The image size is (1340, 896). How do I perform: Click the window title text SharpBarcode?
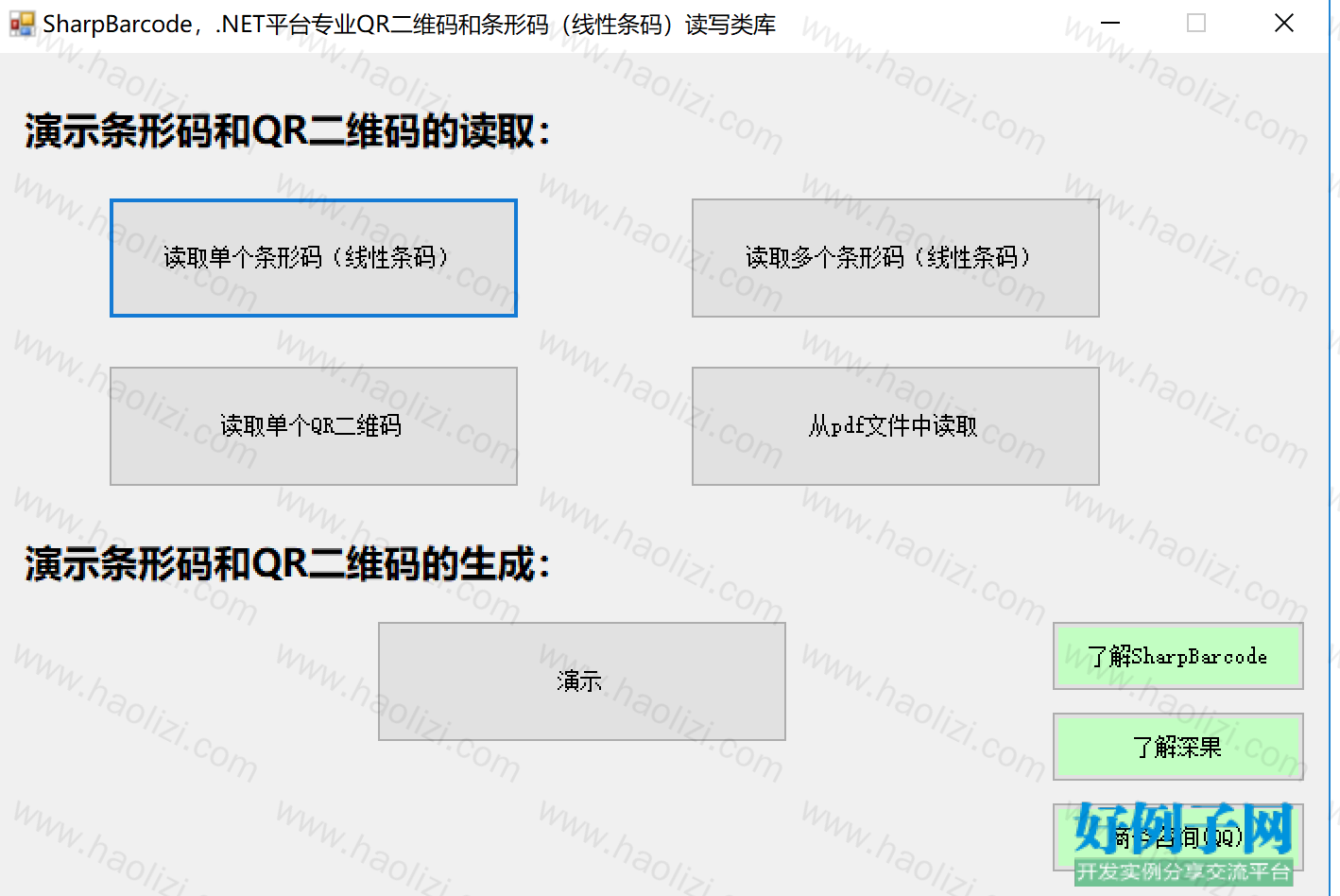pos(409,25)
